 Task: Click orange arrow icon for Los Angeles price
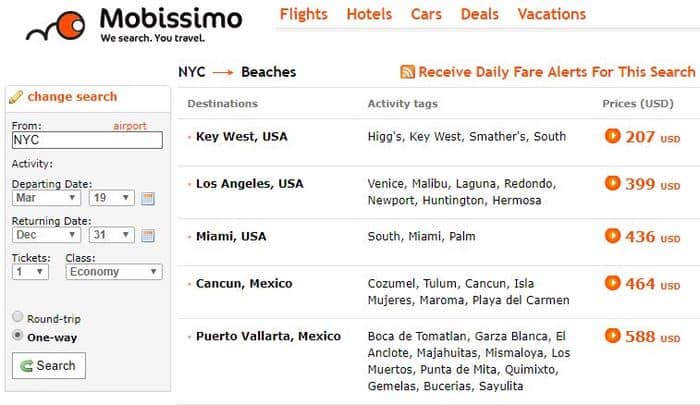click(x=612, y=183)
